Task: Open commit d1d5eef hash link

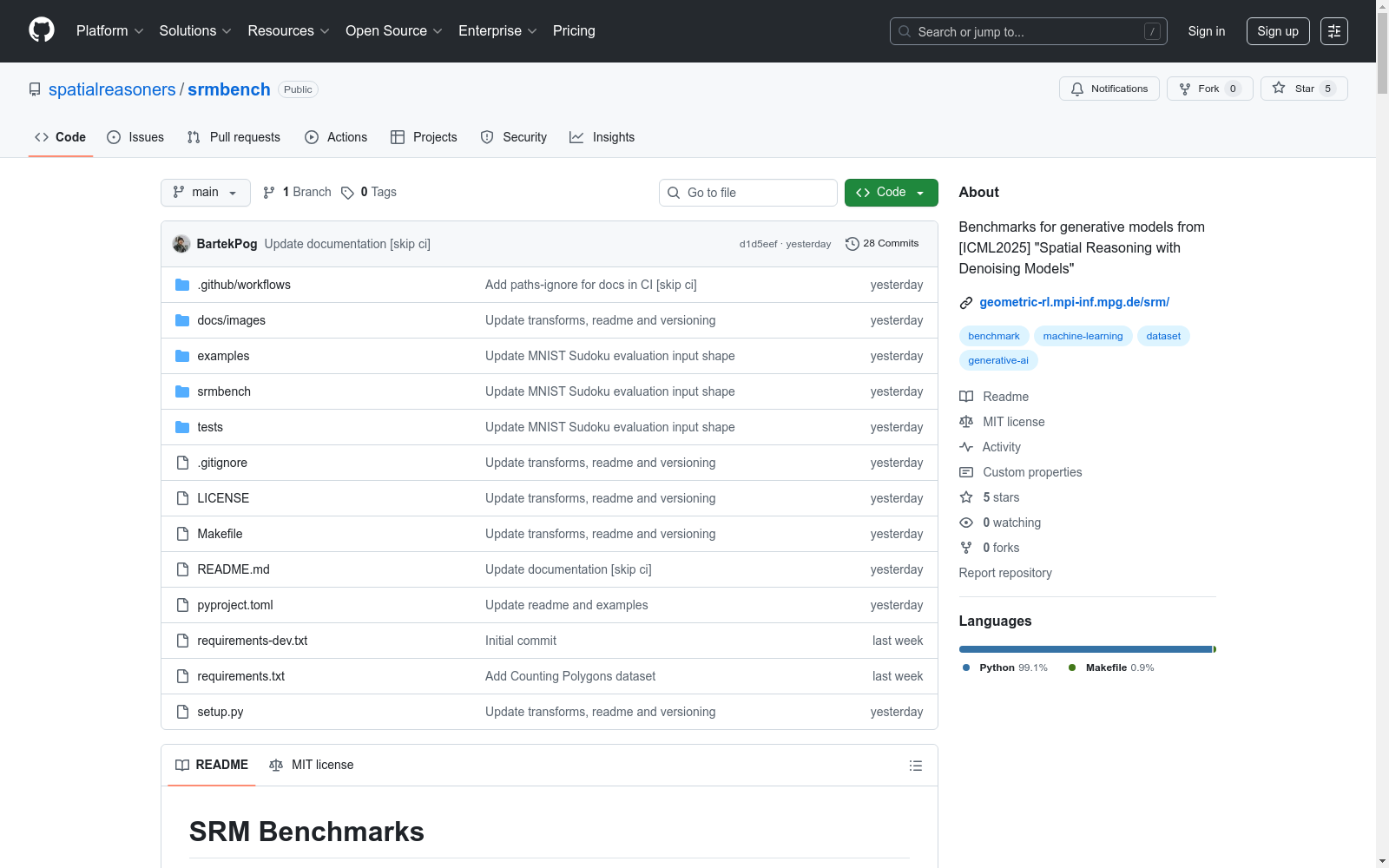Action: coord(758,244)
